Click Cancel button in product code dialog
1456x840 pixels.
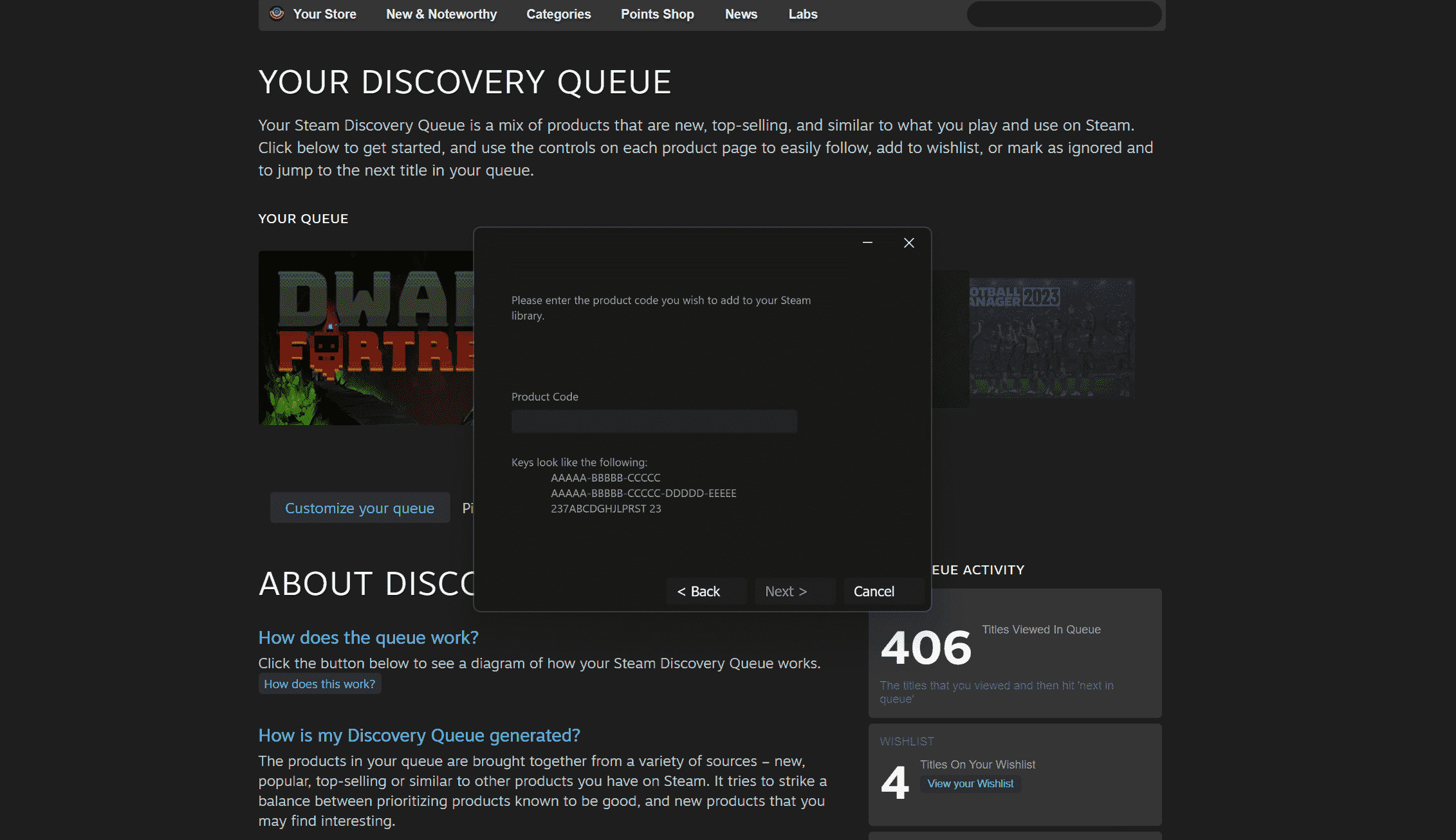coord(874,591)
